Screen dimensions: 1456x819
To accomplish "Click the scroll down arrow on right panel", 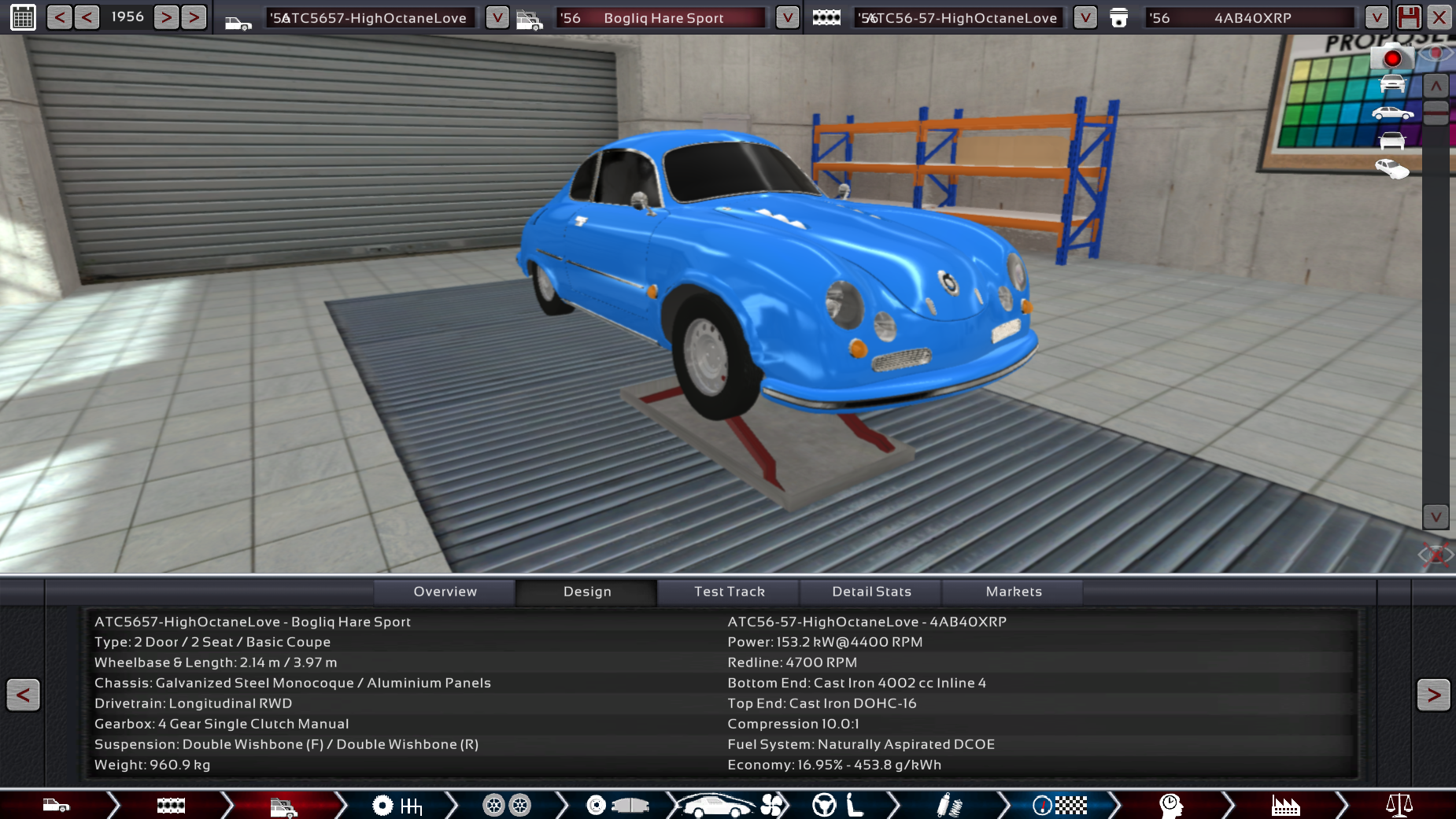I will pyautogui.click(x=1436, y=517).
